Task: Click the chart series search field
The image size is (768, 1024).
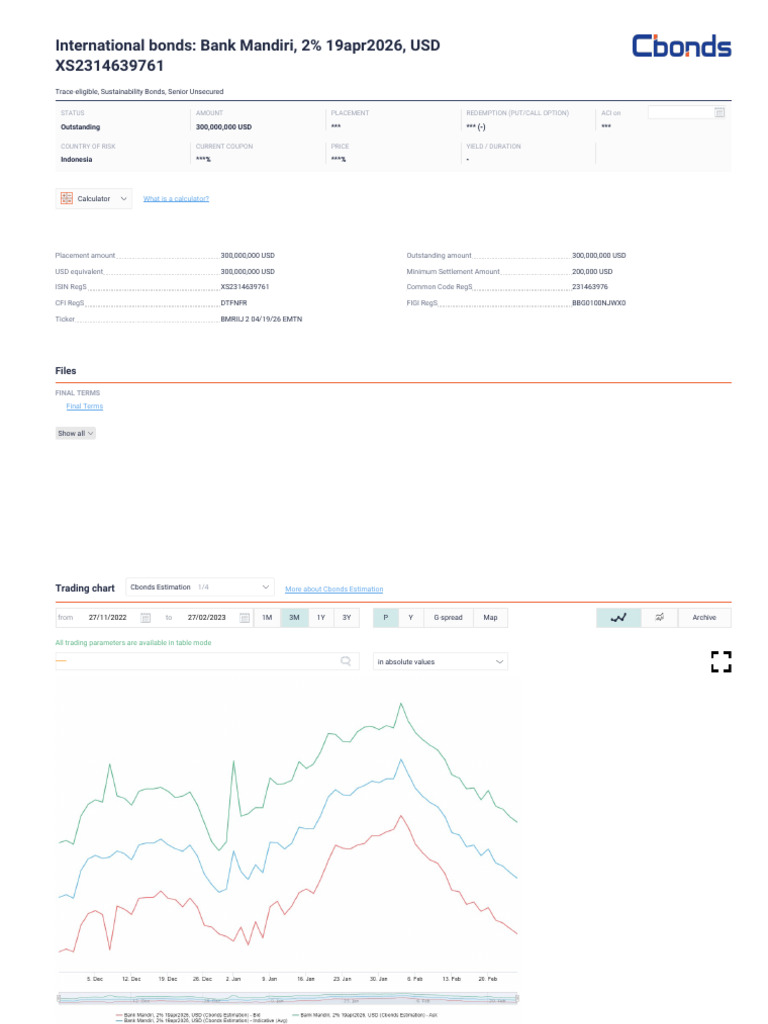Action: click(207, 662)
